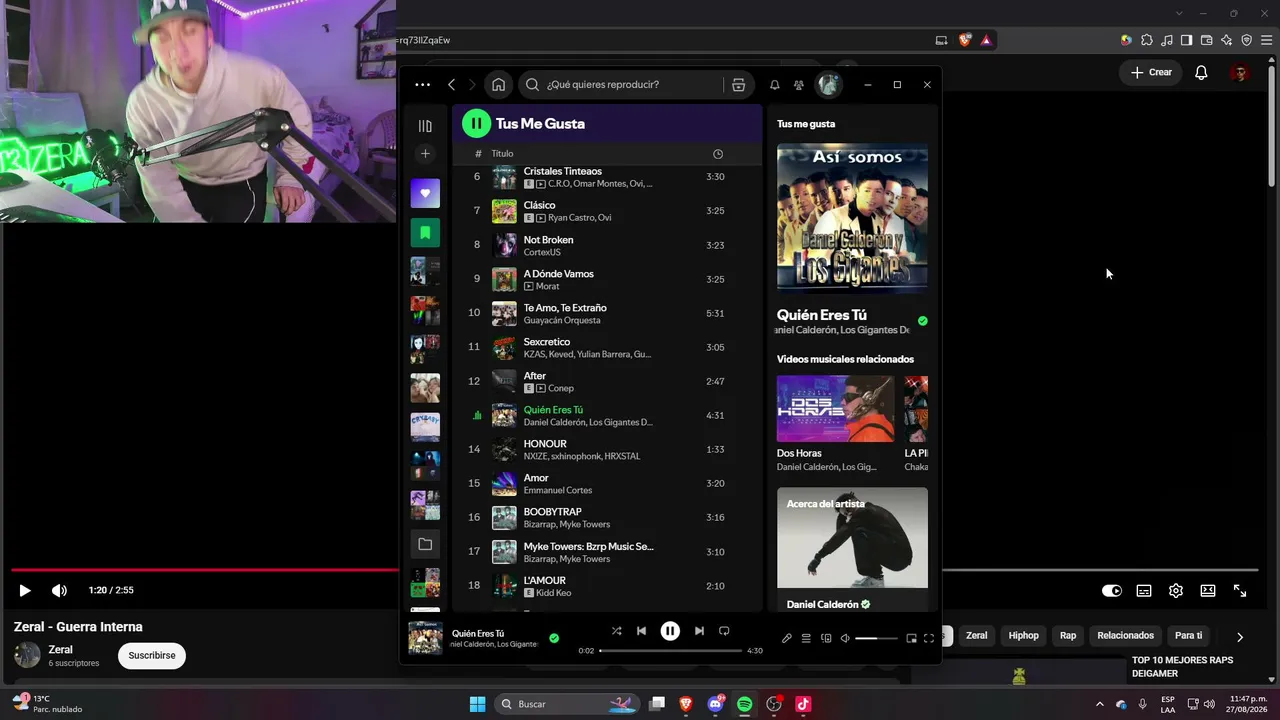Open Spotify's three-dot main menu
The image size is (1280, 720).
[423, 85]
